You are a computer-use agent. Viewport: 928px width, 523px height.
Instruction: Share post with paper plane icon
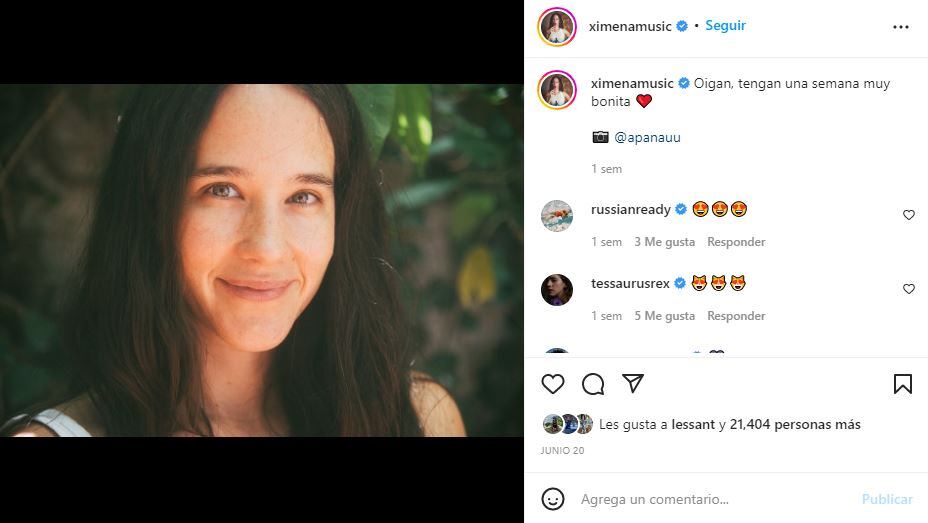632,384
